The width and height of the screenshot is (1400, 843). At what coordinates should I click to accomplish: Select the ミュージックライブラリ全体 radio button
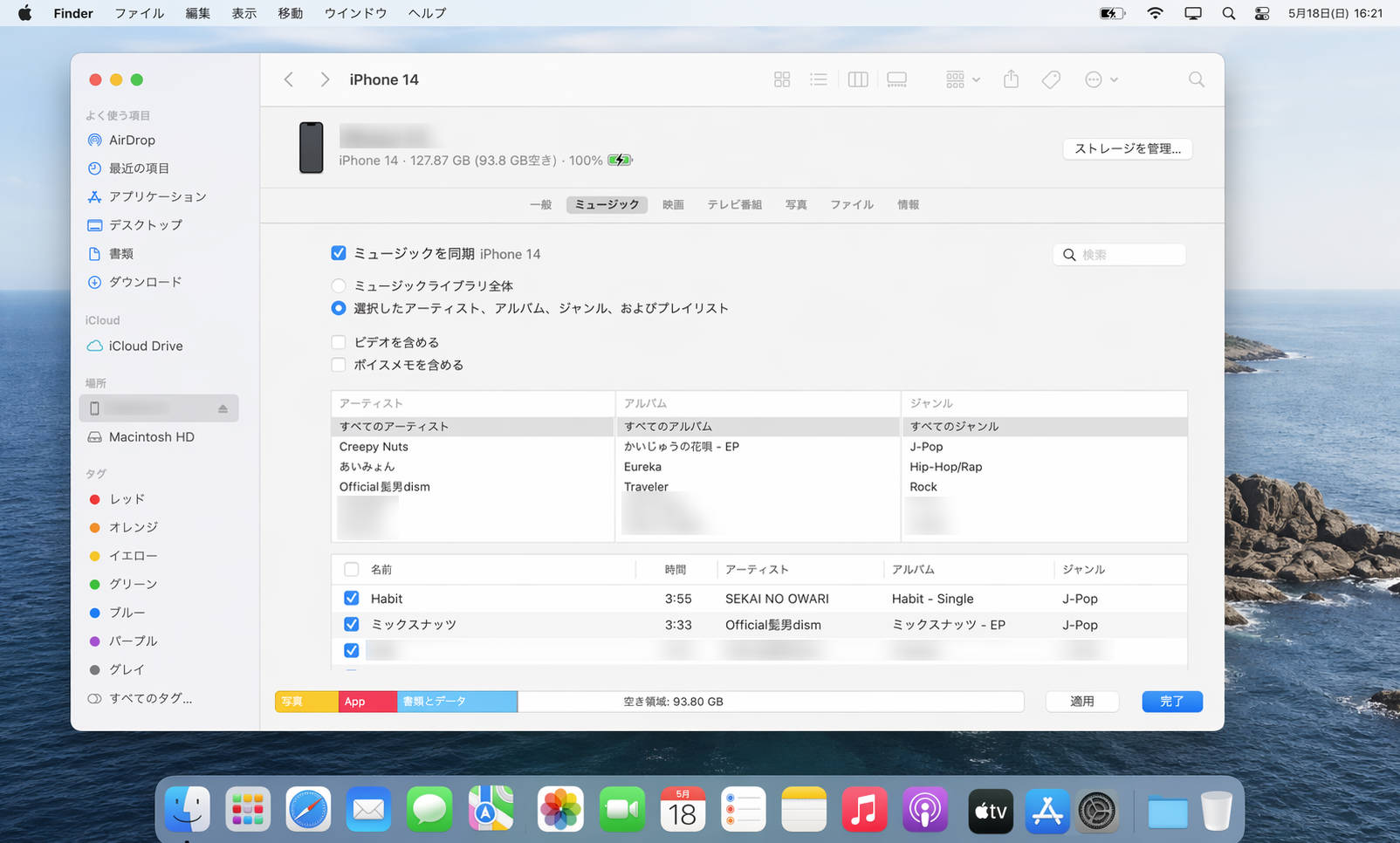pos(338,285)
